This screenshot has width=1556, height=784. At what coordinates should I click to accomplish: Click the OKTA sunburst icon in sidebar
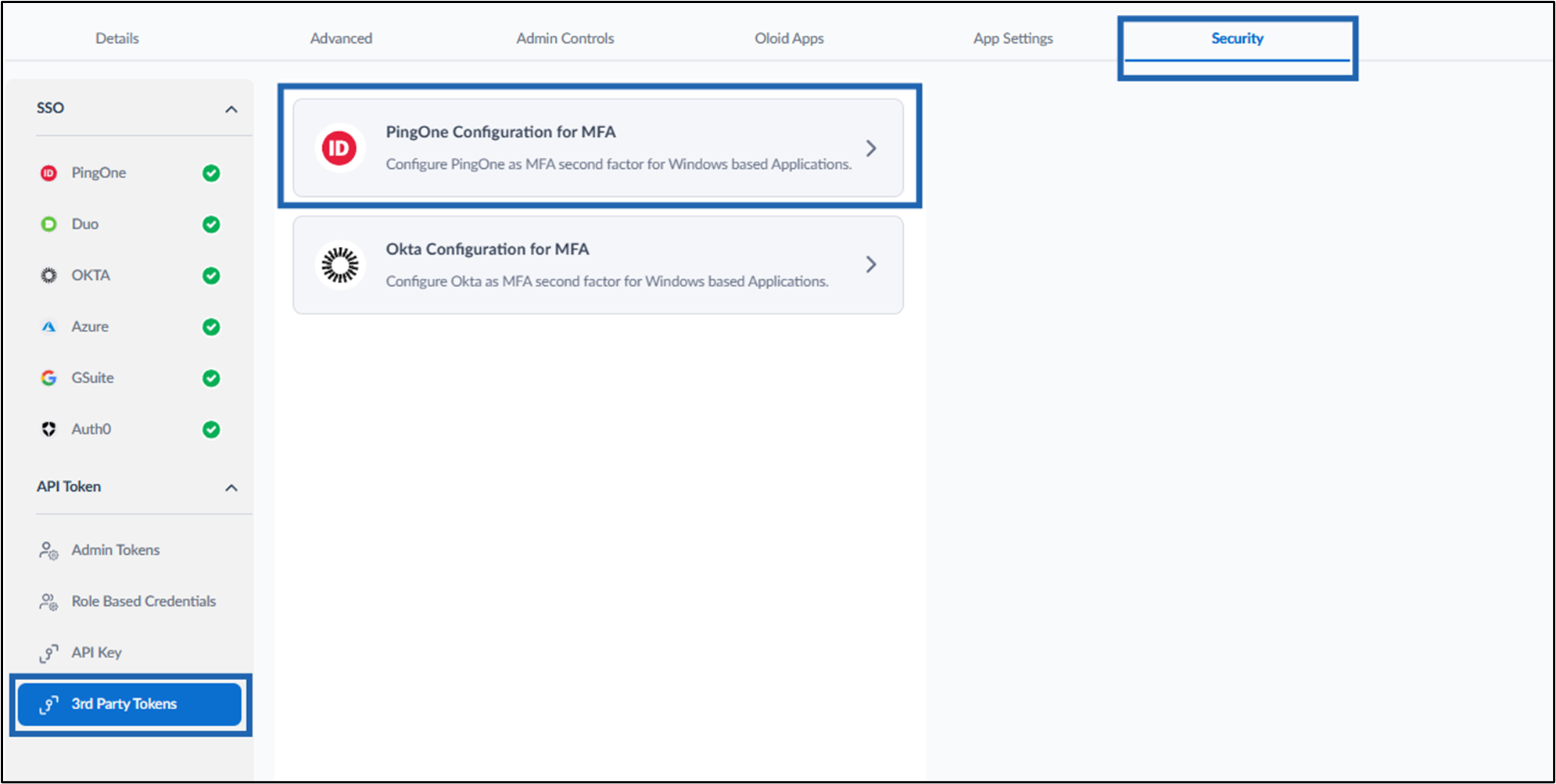click(48, 275)
